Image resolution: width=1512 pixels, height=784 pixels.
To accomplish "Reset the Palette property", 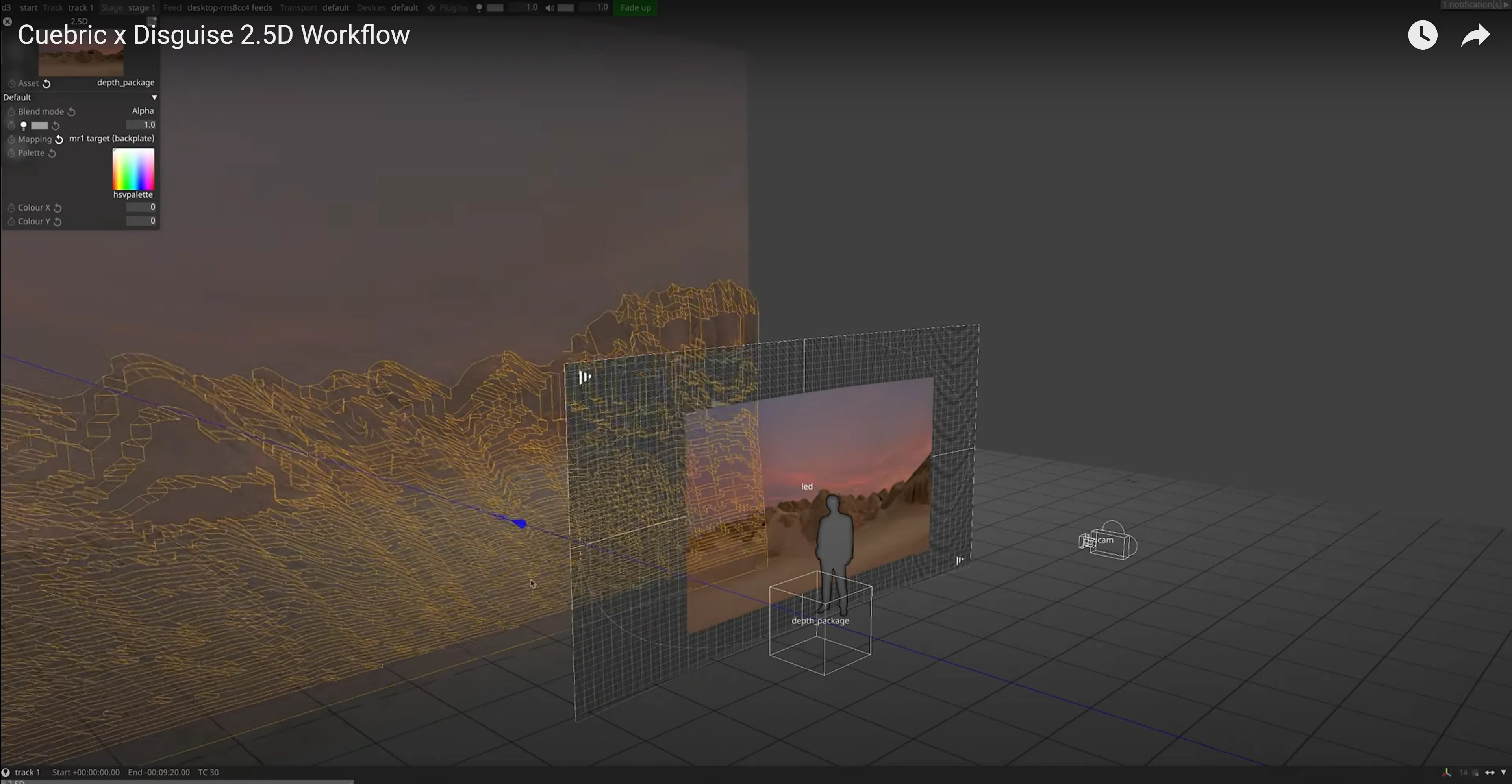I will pyautogui.click(x=52, y=153).
